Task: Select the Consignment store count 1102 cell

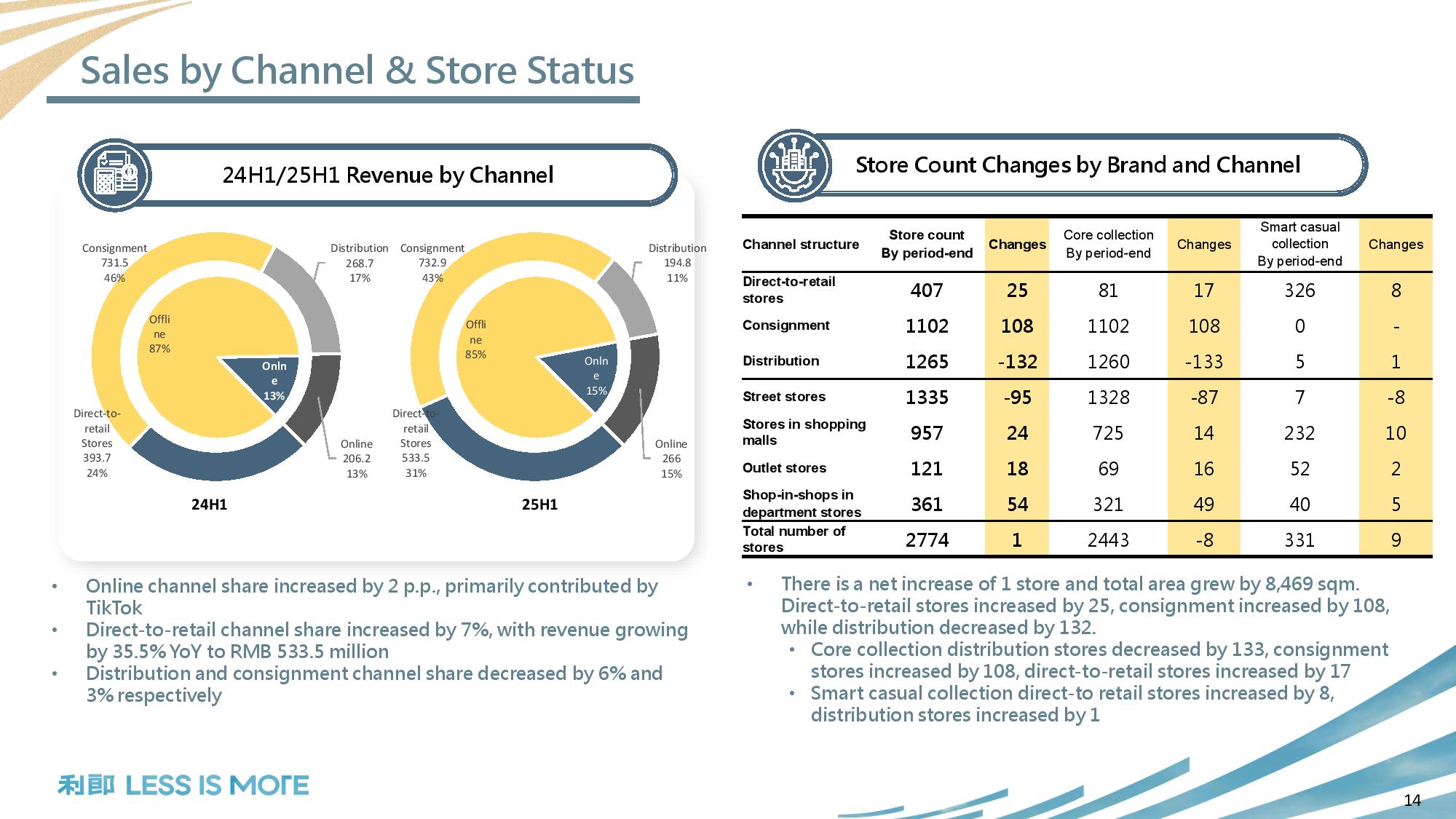Action: (x=927, y=326)
